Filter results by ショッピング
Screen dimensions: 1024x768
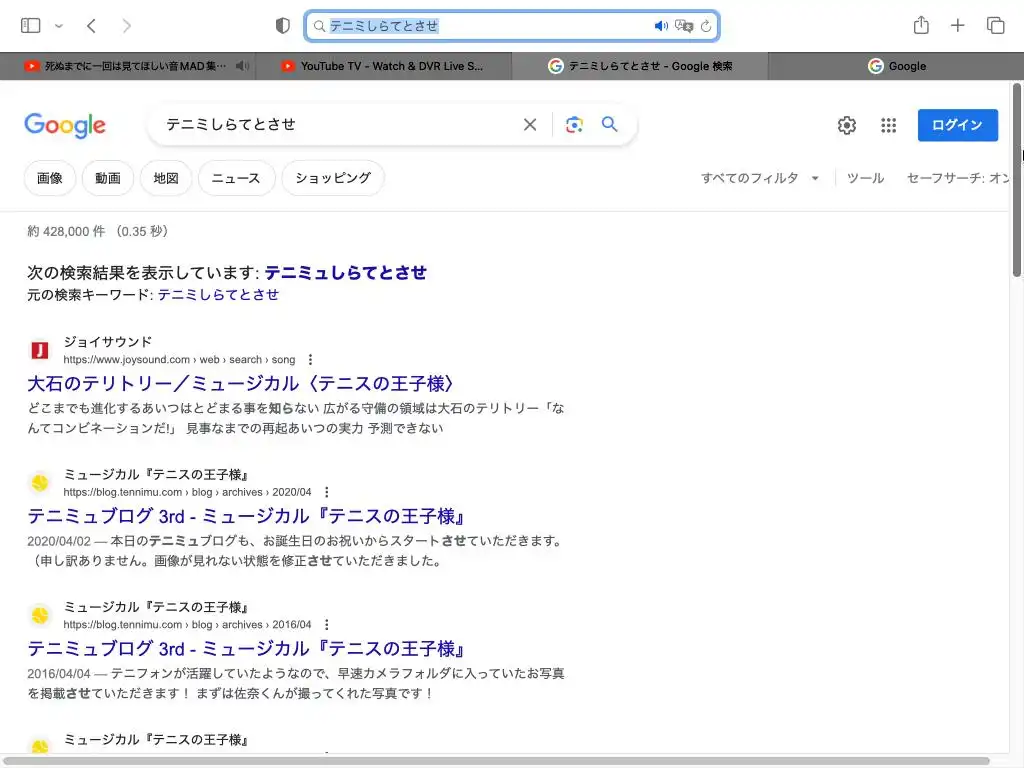(x=333, y=178)
